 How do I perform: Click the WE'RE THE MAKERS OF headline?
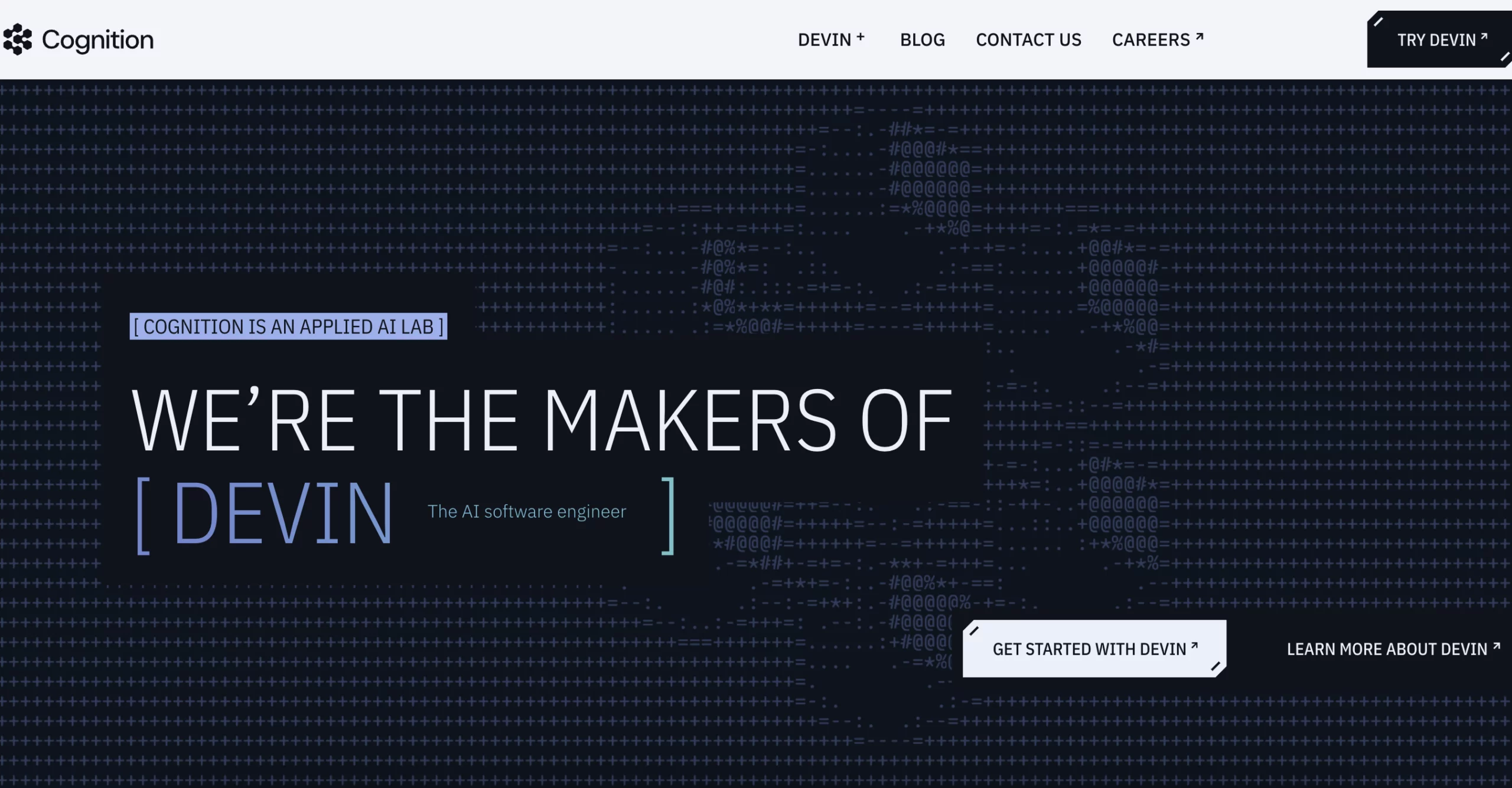coord(541,420)
